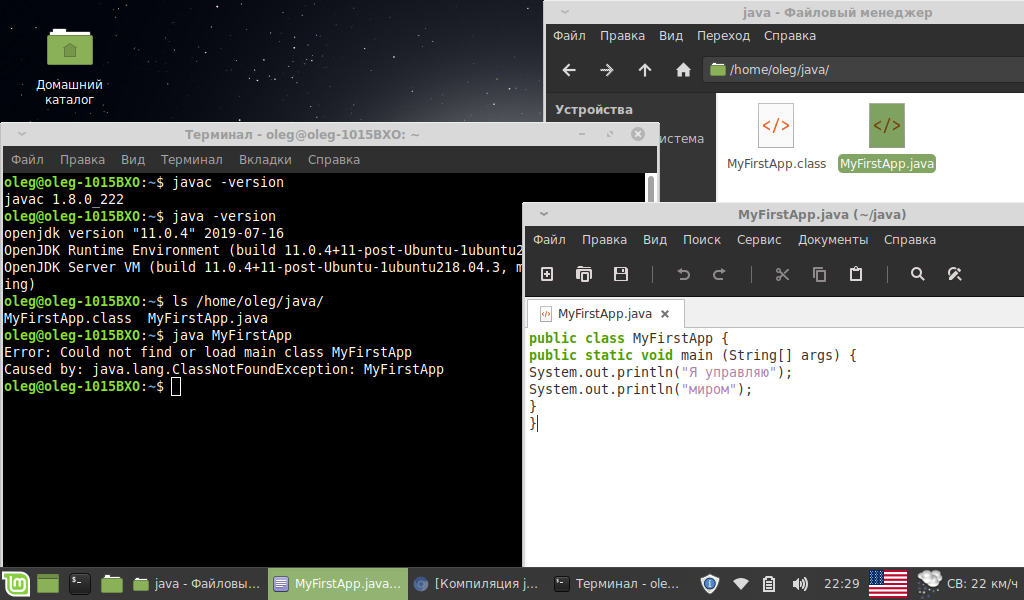Open the Сервис menu in text editor
The image size is (1024, 600).
(x=759, y=240)
